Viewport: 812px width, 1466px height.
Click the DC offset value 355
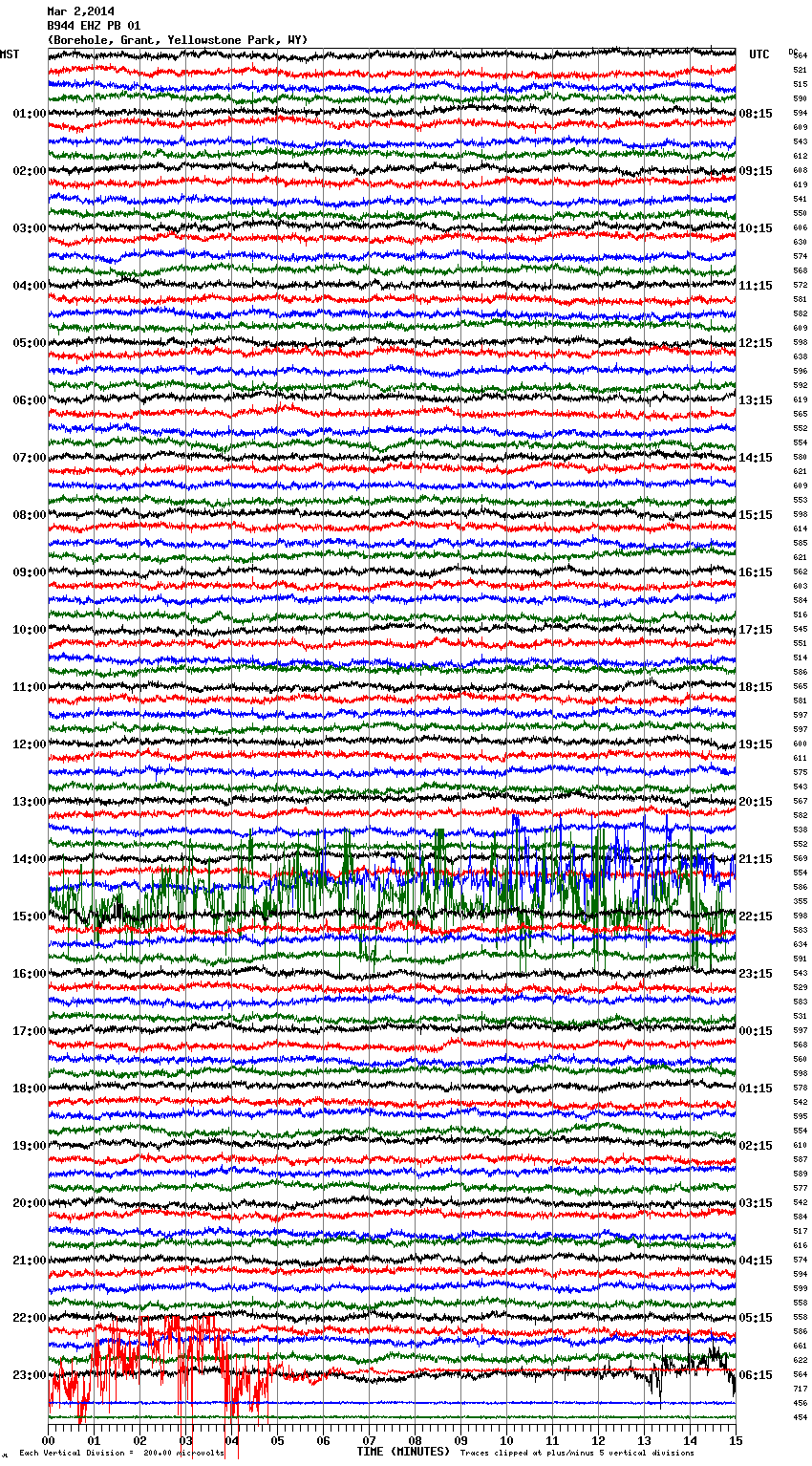pos(800,901)
